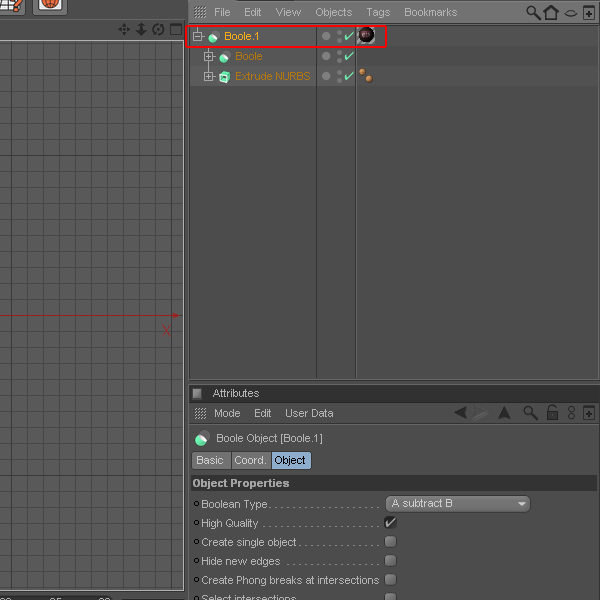Screen dimensions: 600x600
Task: Disable Extrude NURBS with green checkmark
Action: pos(349,76)
